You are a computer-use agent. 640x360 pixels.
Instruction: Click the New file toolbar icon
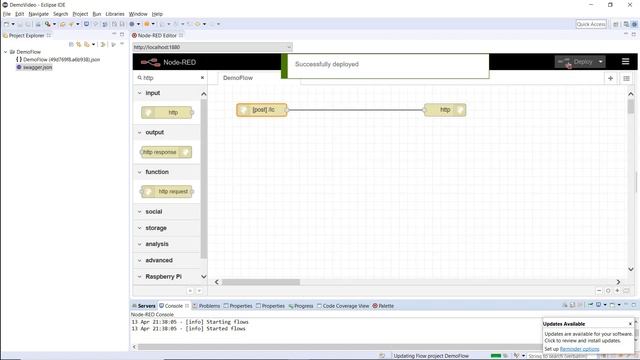point(6,24)
